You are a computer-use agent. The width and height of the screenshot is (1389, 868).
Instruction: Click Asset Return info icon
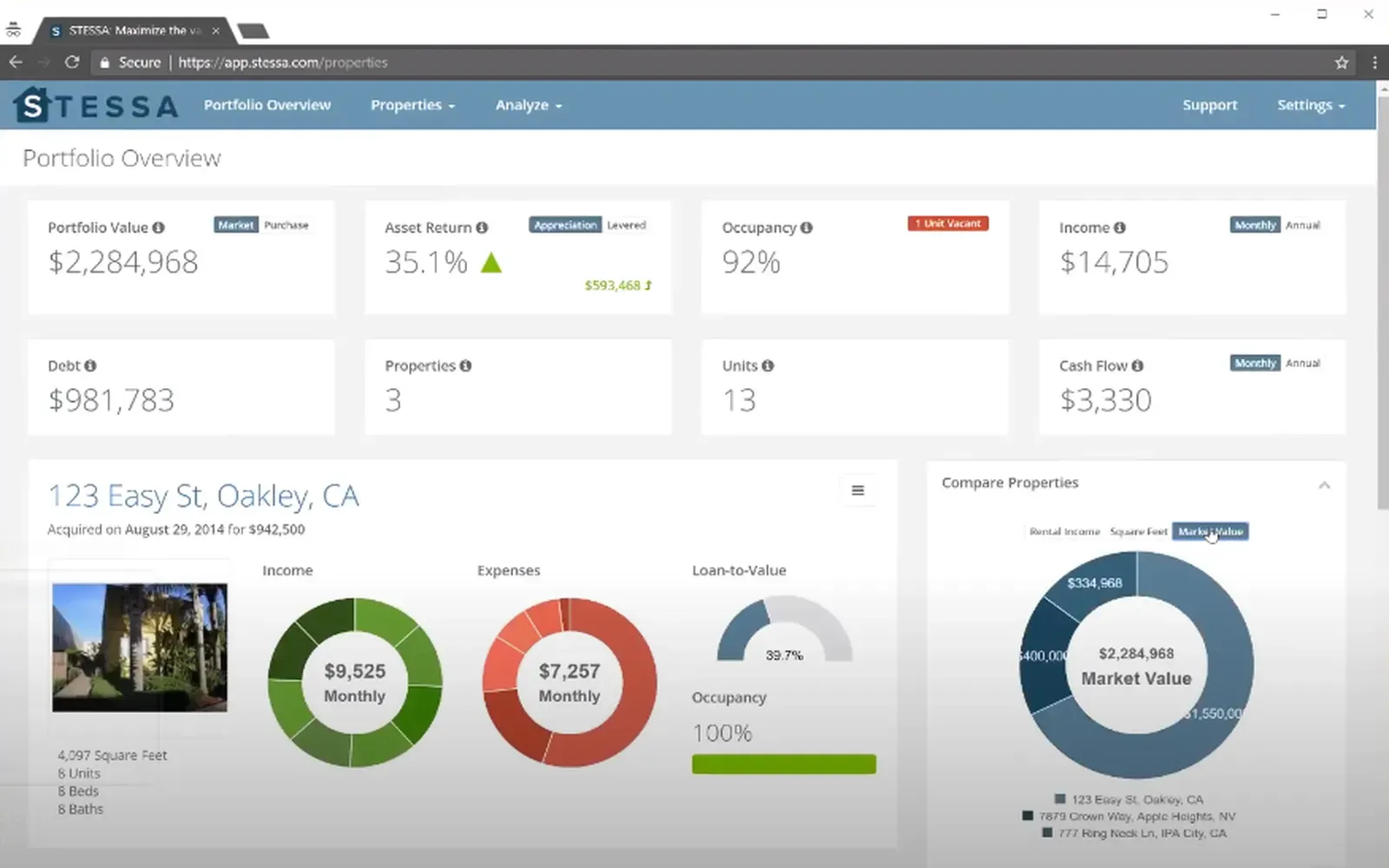coord(482,227)
